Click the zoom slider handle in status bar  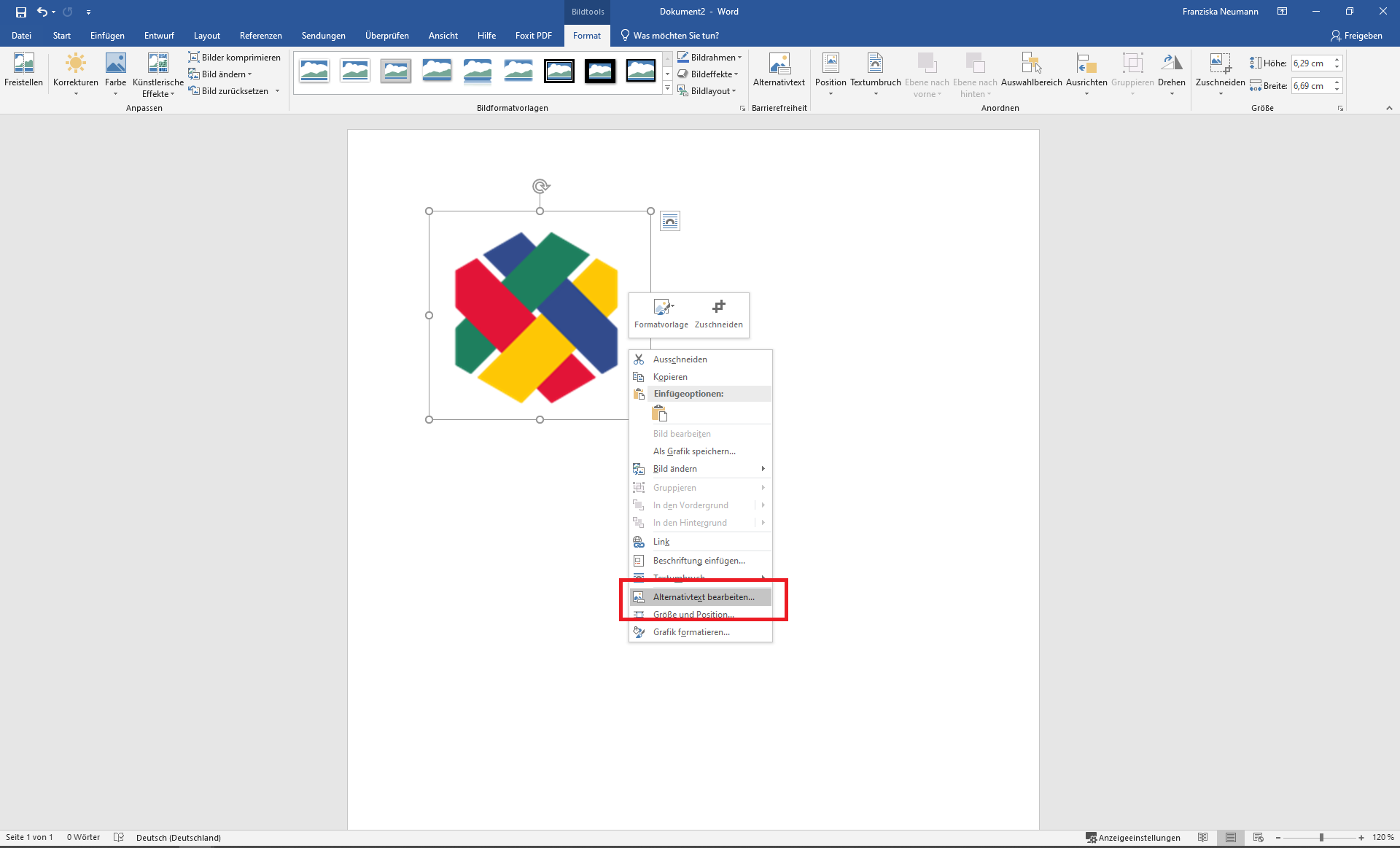click(x=1321, y=837)
